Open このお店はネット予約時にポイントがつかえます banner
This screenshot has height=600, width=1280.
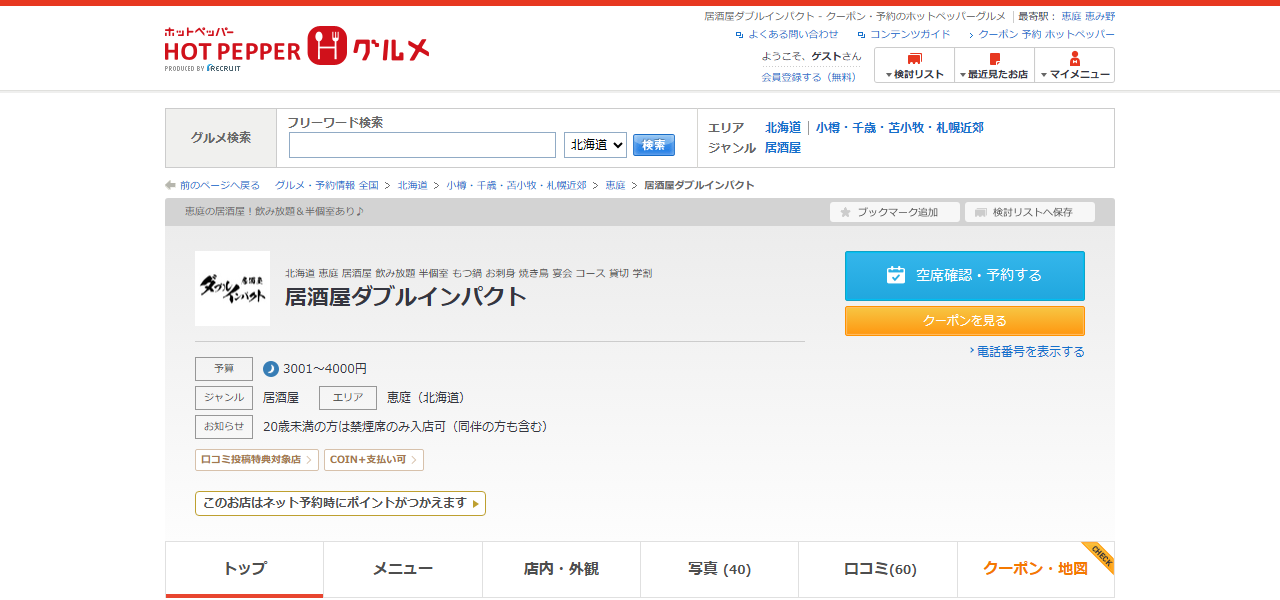340,503
